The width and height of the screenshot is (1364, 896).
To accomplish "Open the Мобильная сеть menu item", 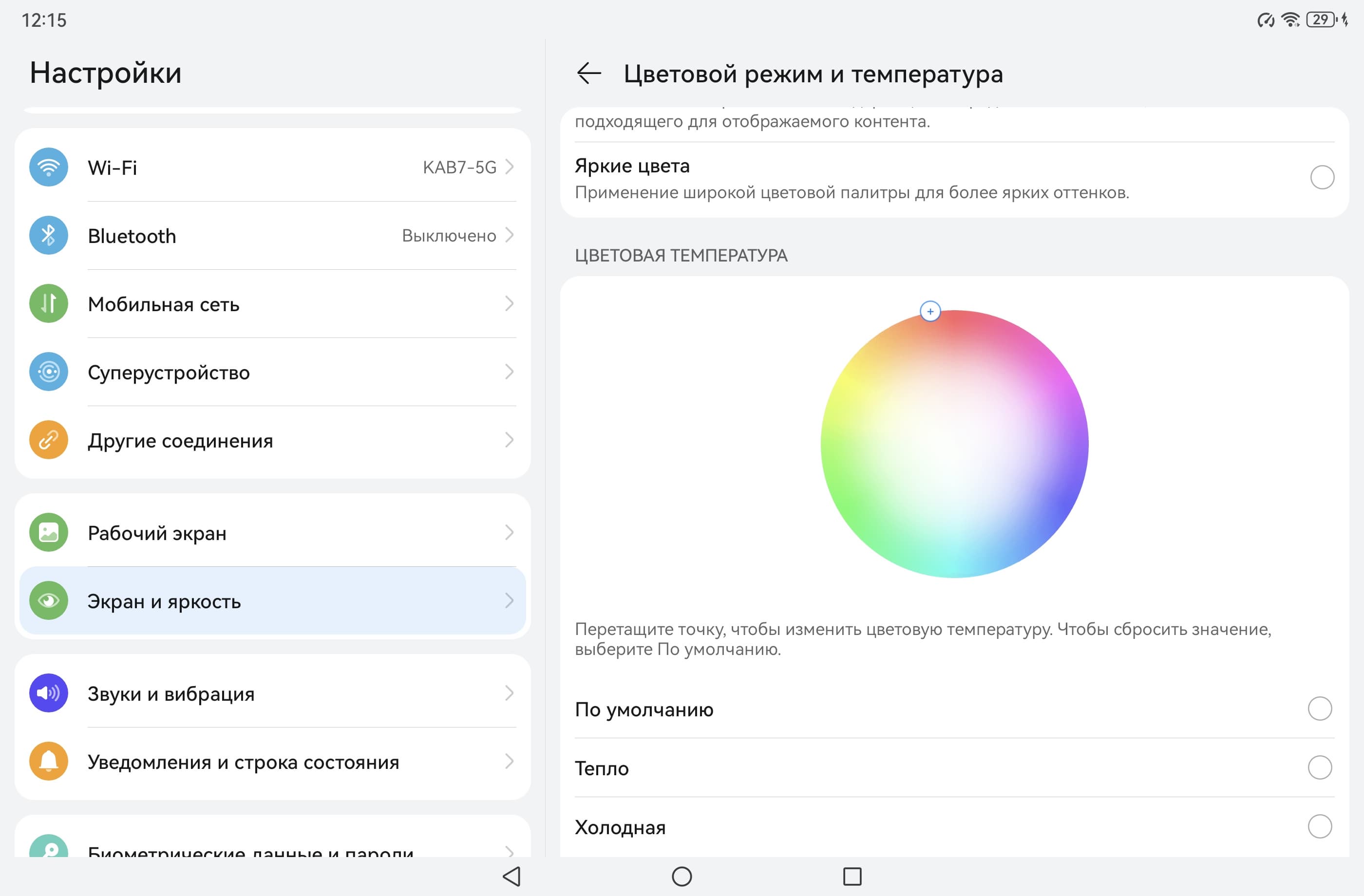I will (x=163, y=304).
